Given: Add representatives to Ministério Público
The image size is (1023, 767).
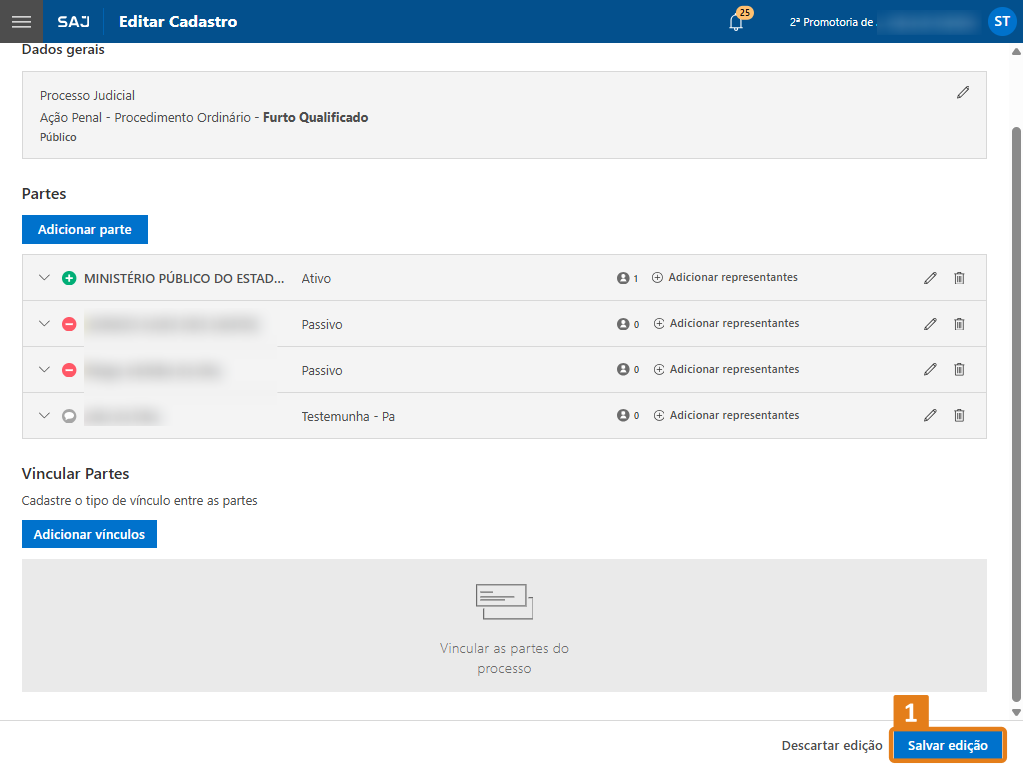Looking at the screenshot, I should [724, 278].
